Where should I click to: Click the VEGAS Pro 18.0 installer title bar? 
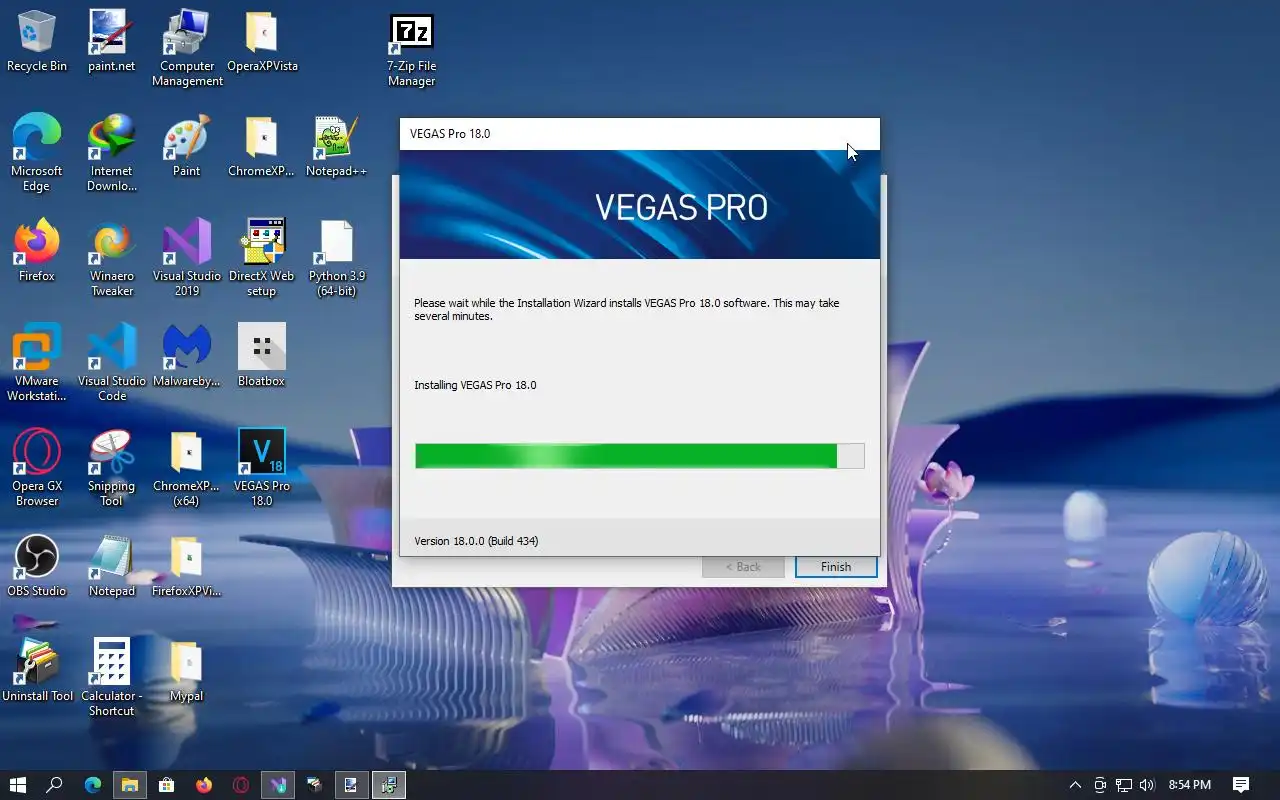tap(640, 134)
